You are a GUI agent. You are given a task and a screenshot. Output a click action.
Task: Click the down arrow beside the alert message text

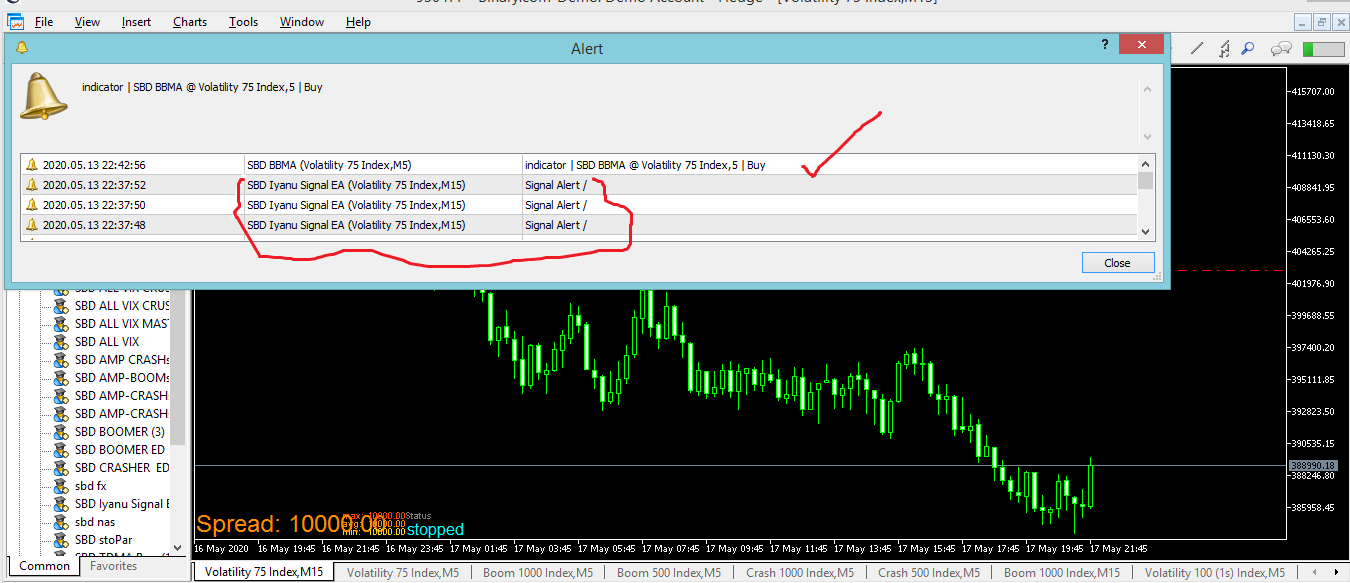[x=1147, y=137]
